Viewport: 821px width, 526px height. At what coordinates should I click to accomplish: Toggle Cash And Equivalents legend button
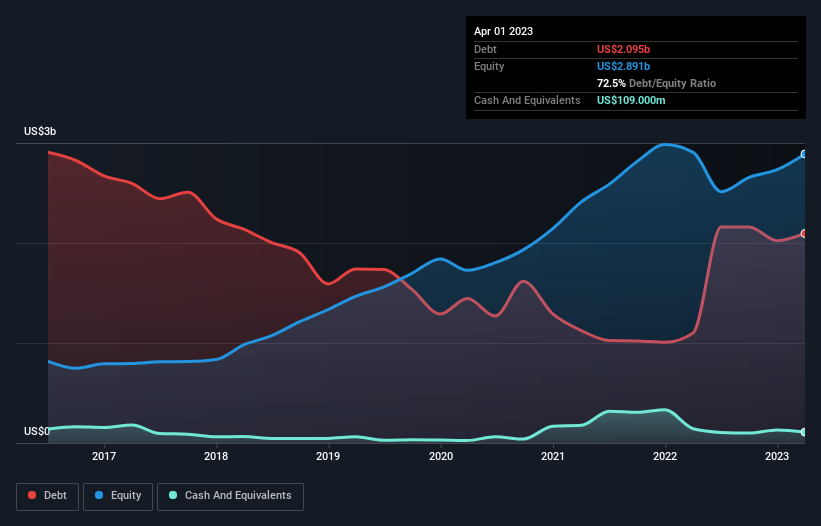click(x=230, y=496)
